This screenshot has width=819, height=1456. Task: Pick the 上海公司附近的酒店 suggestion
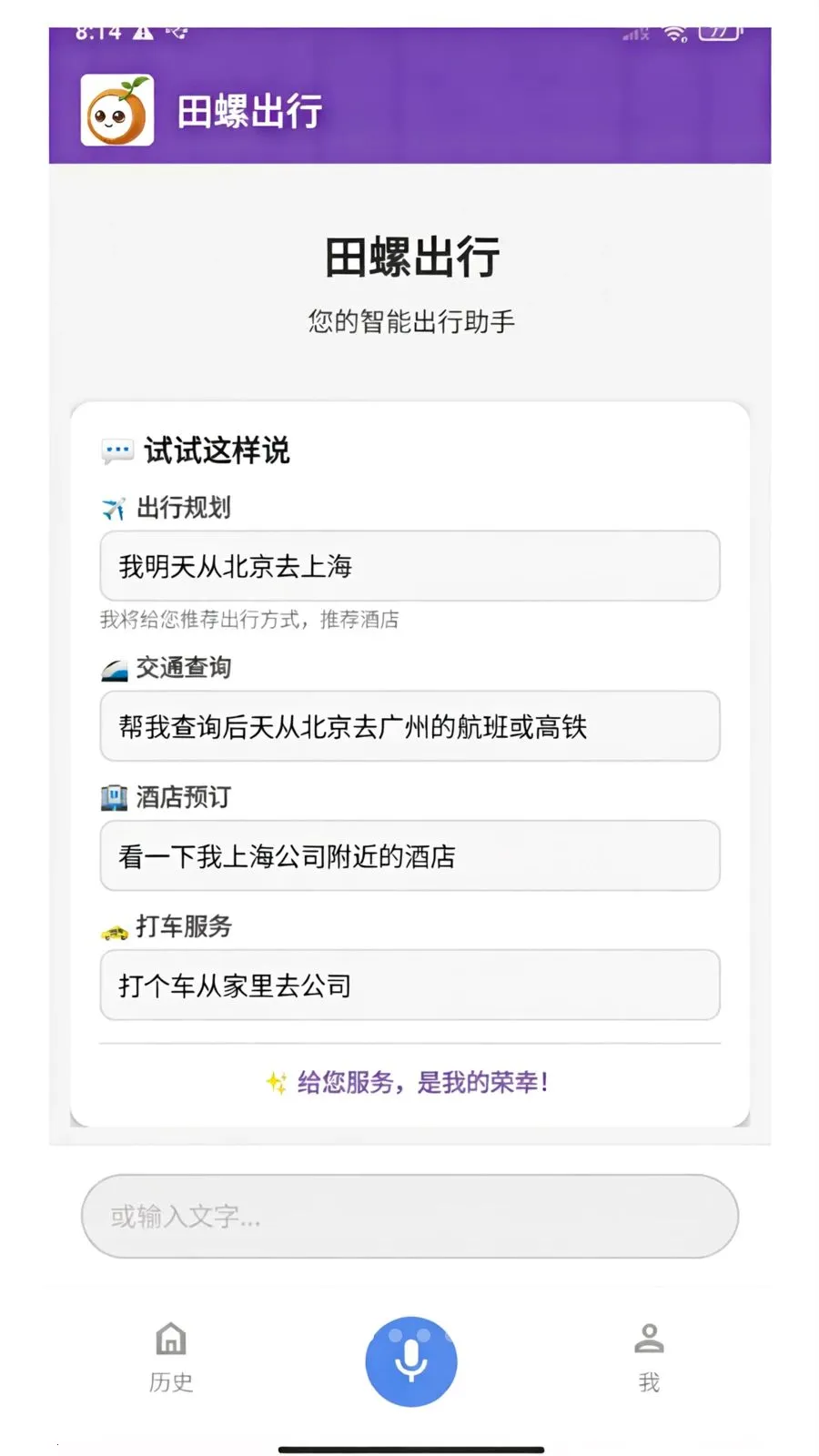coord(409,855)
